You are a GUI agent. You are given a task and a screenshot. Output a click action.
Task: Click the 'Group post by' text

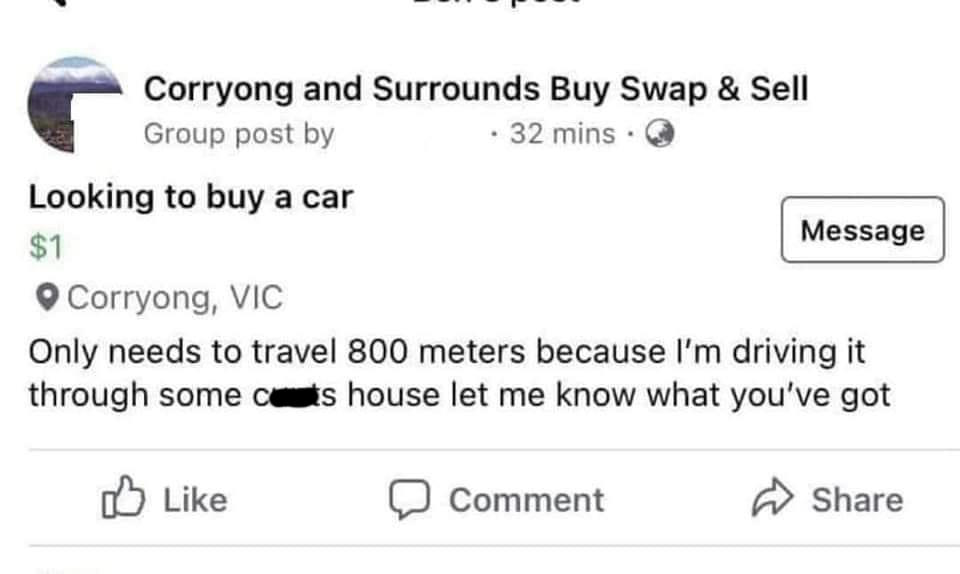[x=239, y=133]
